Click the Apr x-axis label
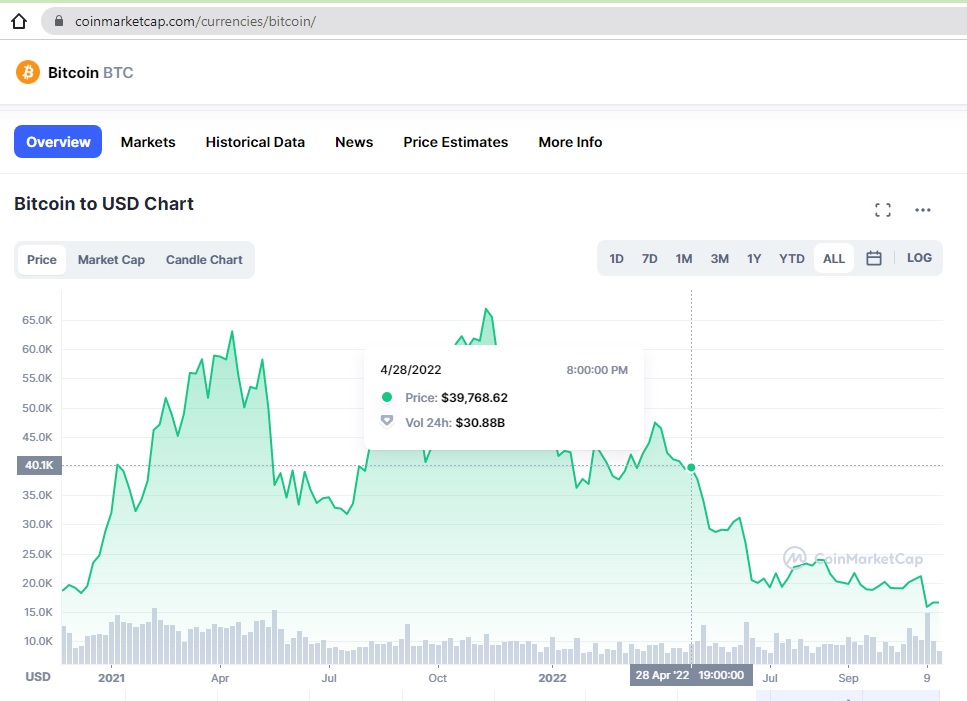The image size is (967, 701). (x=220, y=678)
